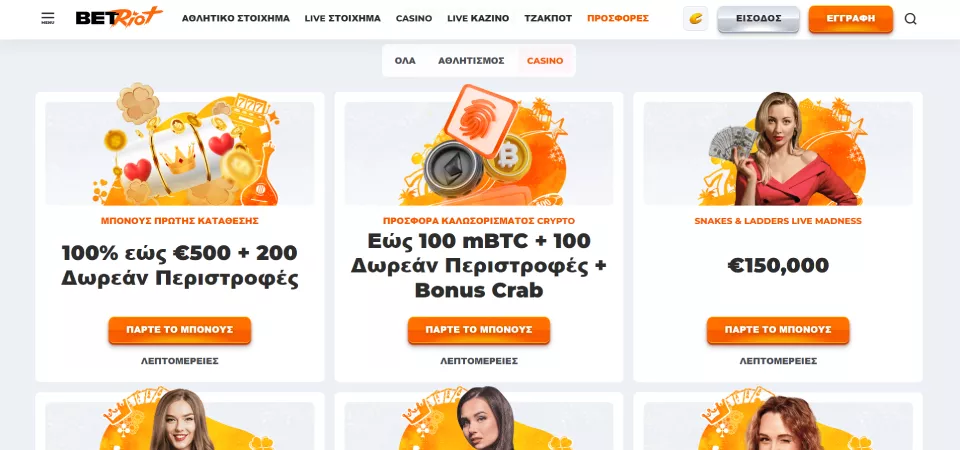960x450 pixels.
Task: Click the crypto coins promo image
Action: coord(479,146)
